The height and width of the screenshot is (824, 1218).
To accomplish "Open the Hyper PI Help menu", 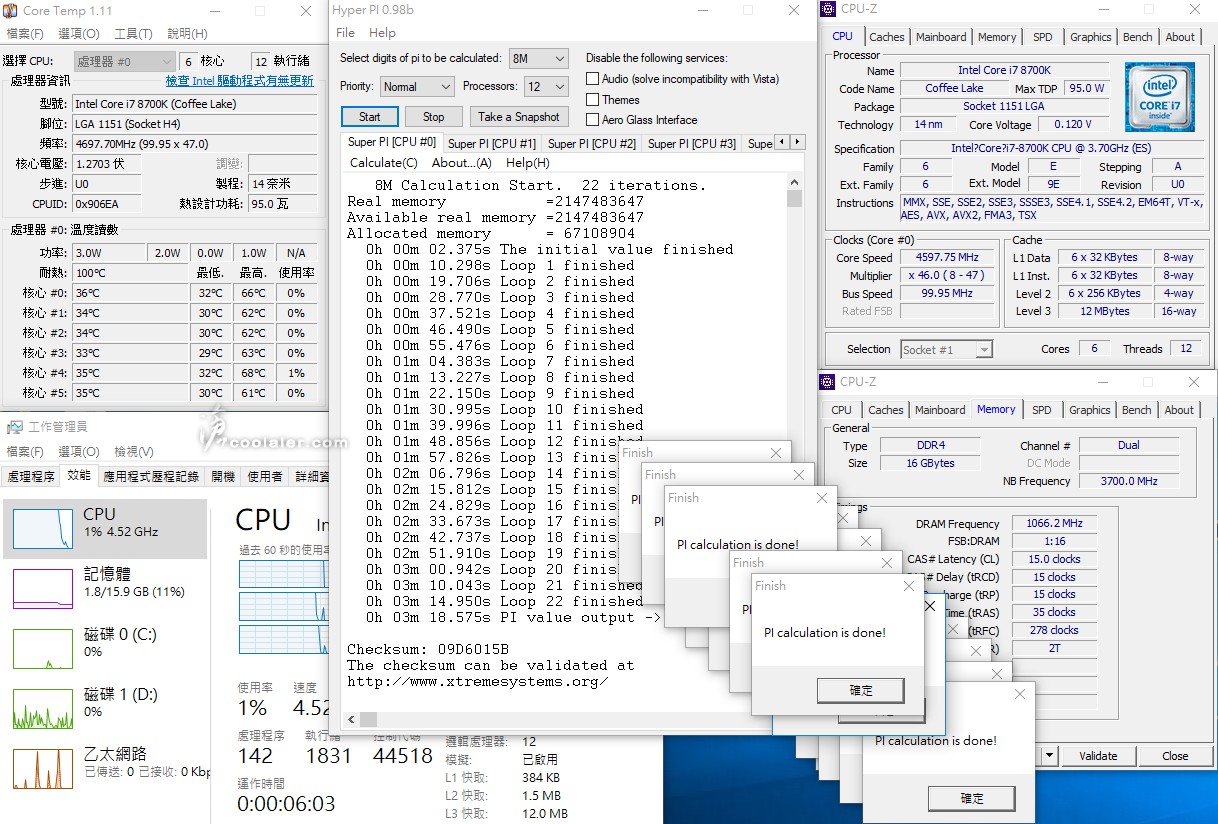I will click(382, 33).
